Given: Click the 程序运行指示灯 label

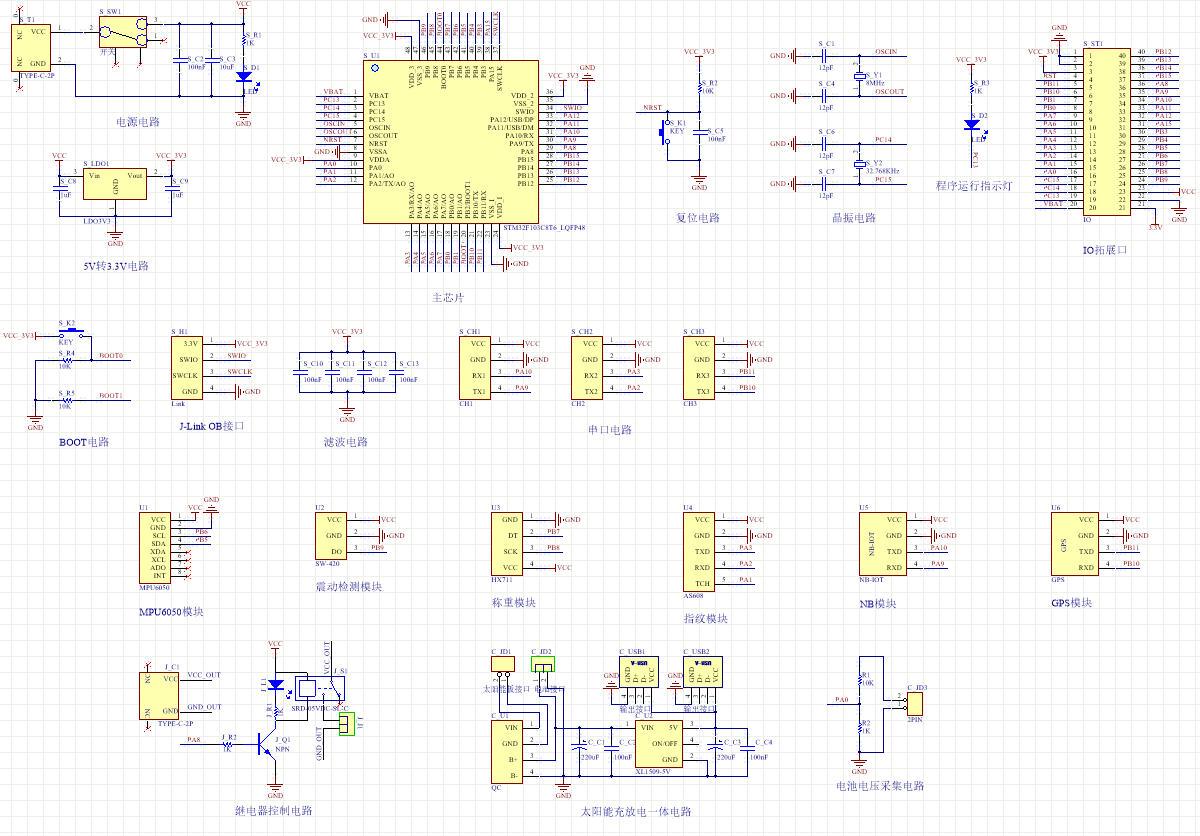Looking at the screenshot, I should click(974, 186).
